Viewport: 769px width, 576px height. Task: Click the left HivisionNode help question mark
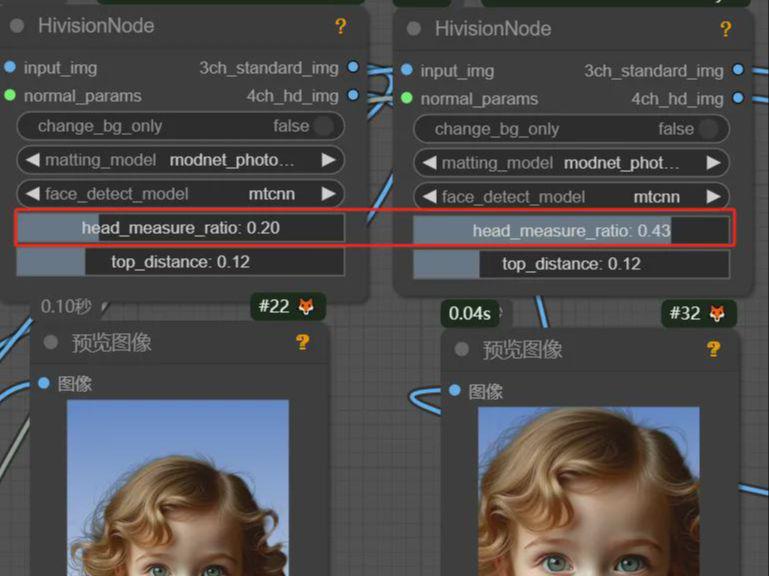tap(341, 27)
